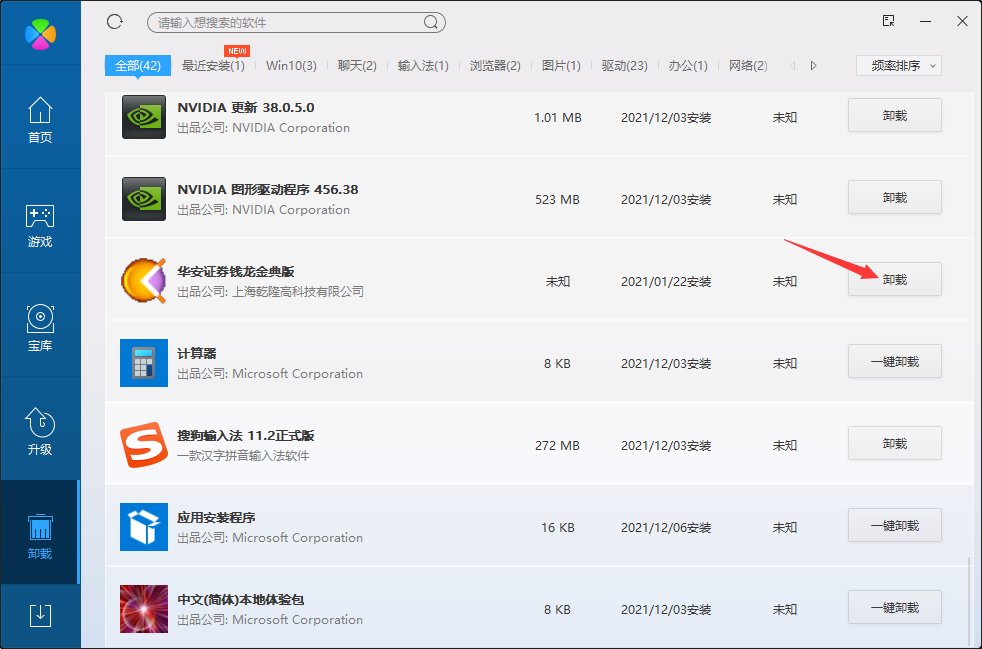Viewport: 982px width, 649px height.
Task: Click the title 搜狗输入法 11.2正式版
Action: [x=246, y=435]
